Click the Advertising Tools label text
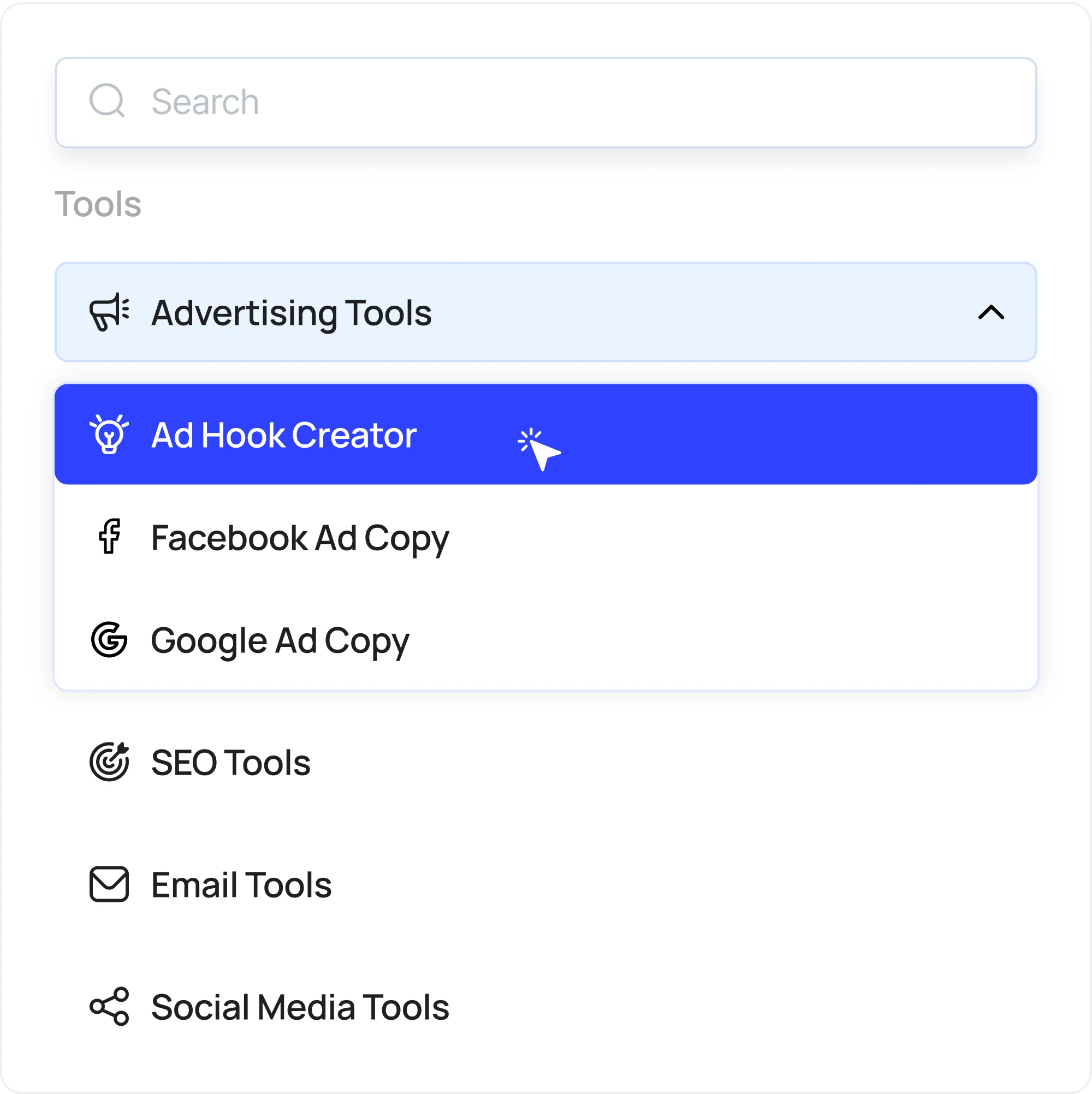 coord(291,313)
